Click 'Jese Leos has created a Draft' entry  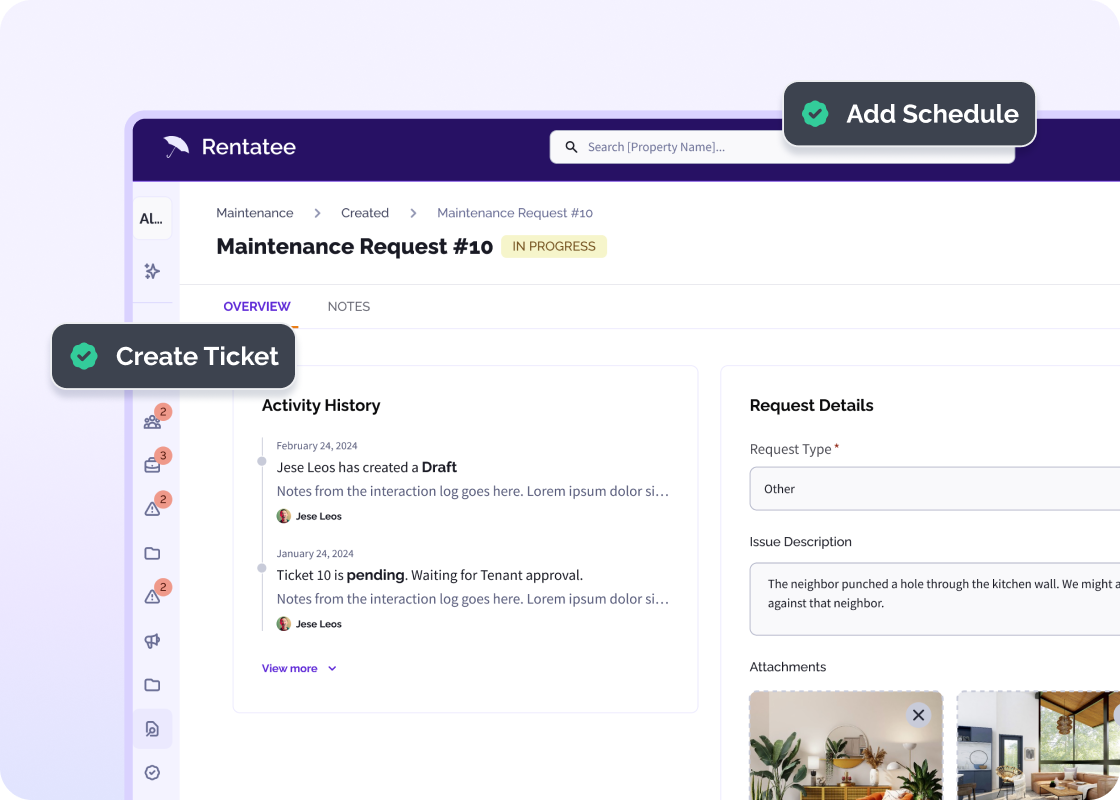[366, 467]
